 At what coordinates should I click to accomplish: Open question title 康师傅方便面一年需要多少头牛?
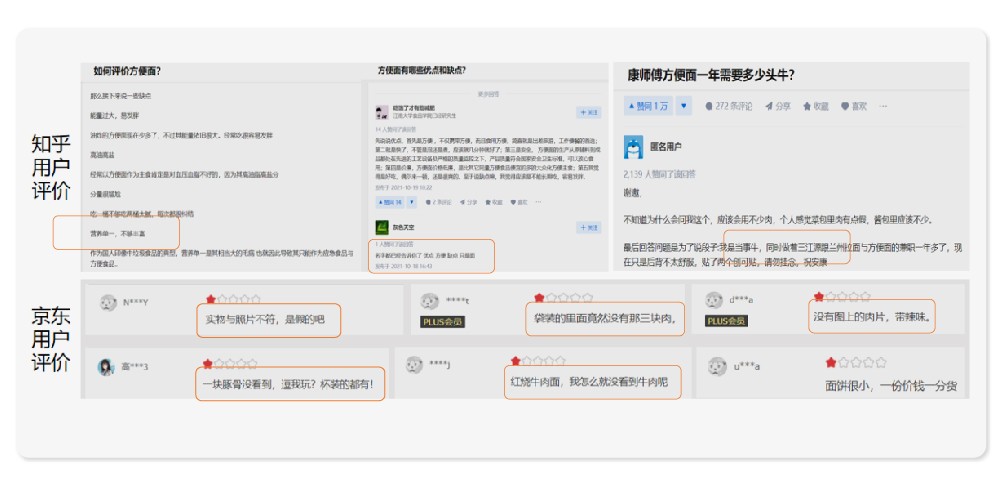(711, 75)
